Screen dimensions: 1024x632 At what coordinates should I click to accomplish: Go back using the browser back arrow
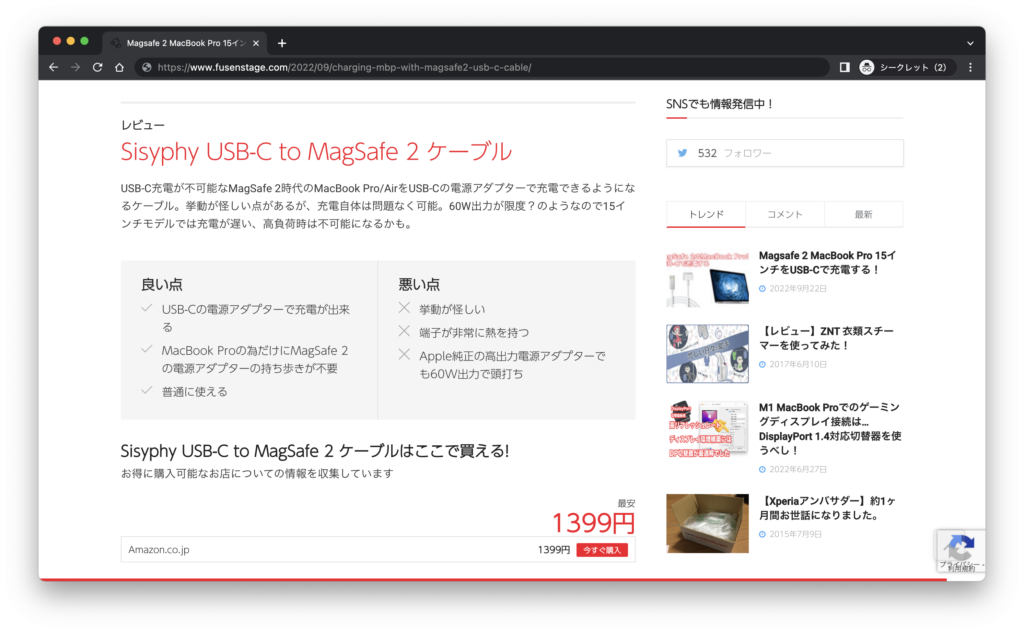click(x=54, y=67)
